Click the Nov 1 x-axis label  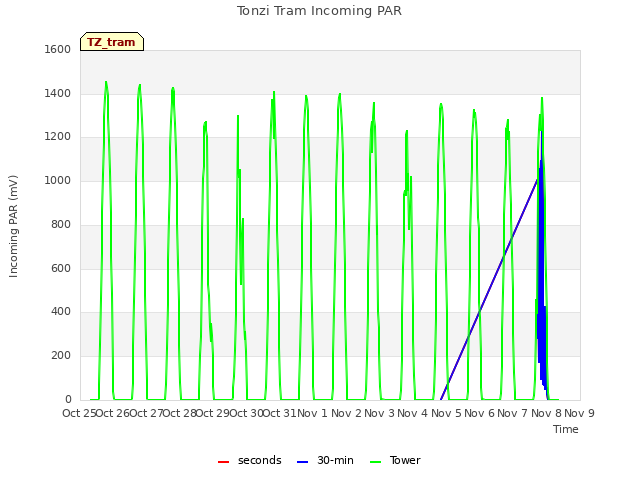313,413
